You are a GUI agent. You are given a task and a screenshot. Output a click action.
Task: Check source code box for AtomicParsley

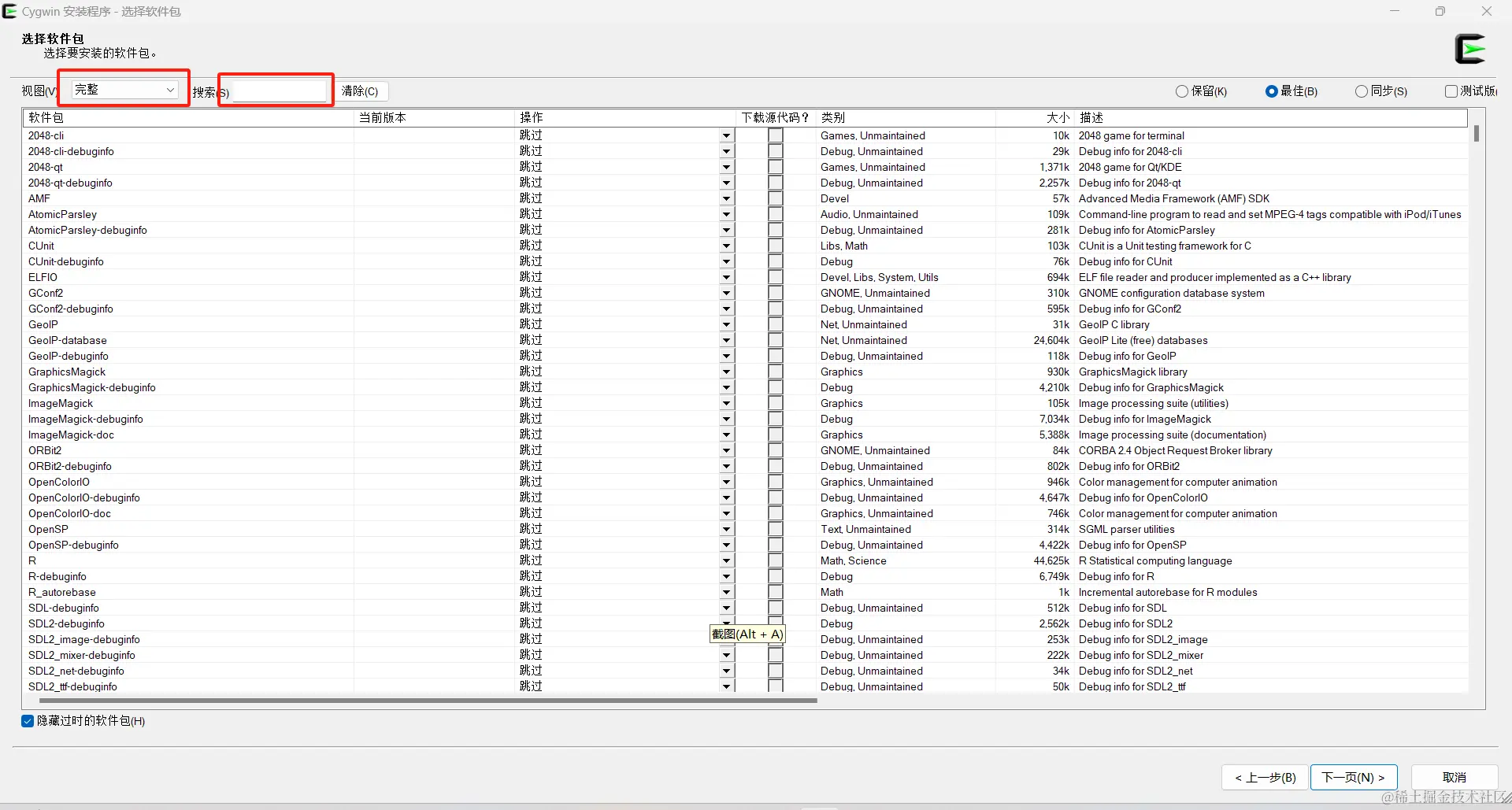pyautogui.click(x=776, y=214)
